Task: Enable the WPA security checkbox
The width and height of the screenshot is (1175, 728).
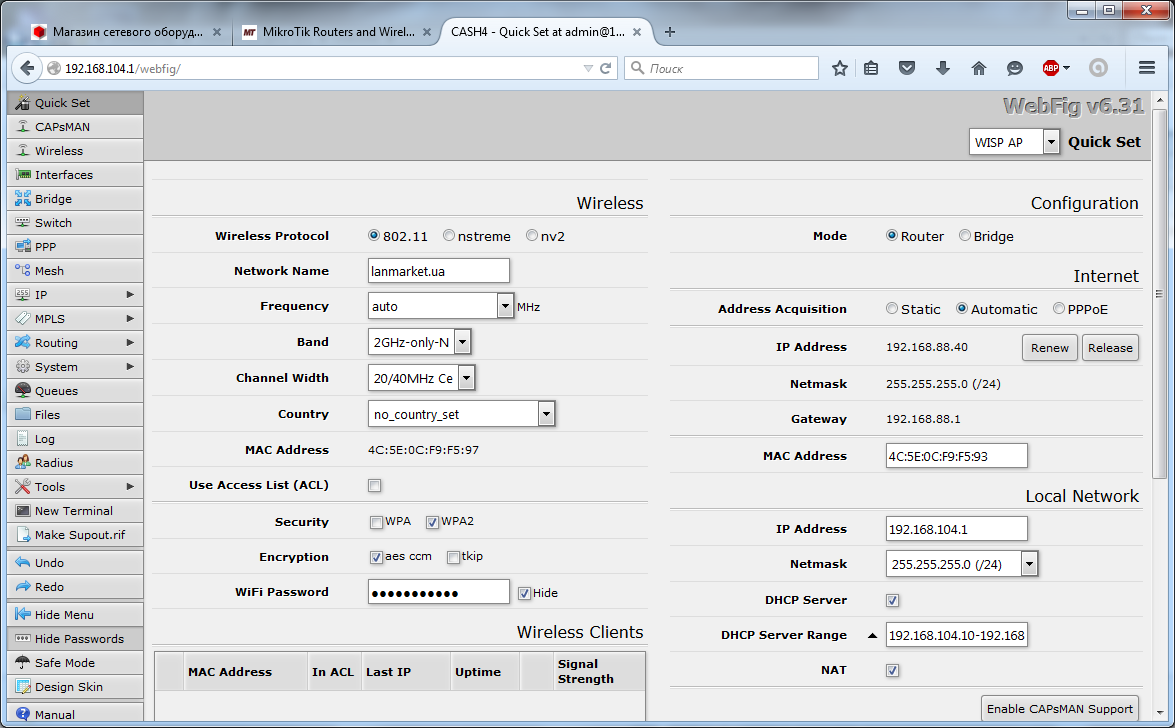Action: [376, 522]
